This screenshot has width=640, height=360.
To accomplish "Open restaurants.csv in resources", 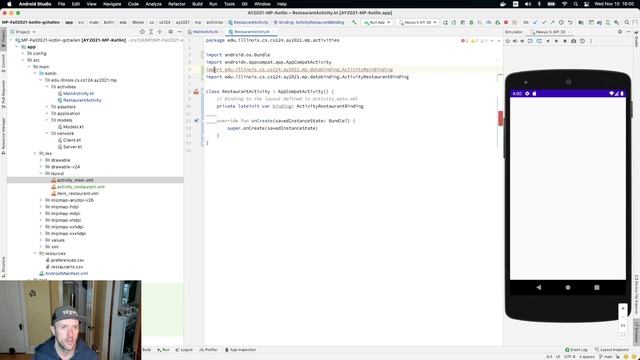I will coord(67,267).
